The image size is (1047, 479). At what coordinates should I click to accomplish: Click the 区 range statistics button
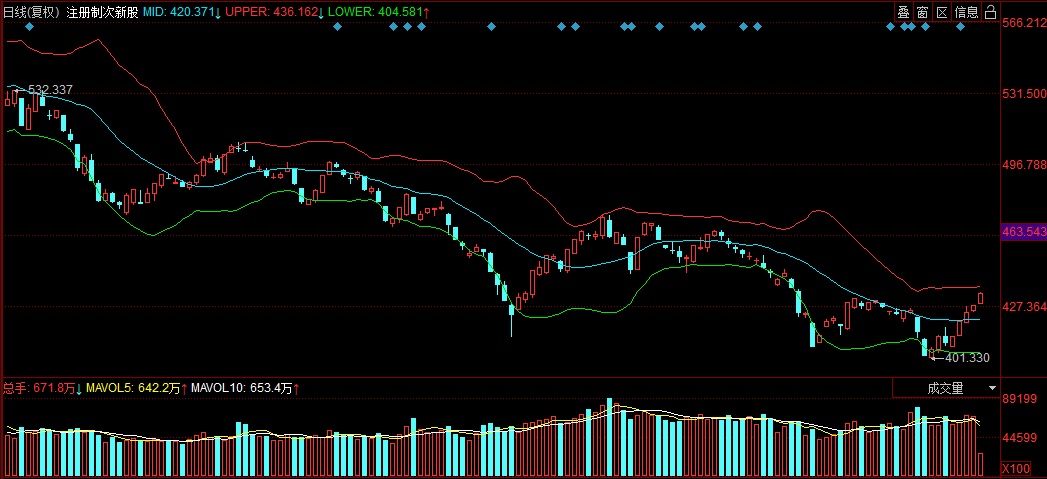[x=942, y=11]
